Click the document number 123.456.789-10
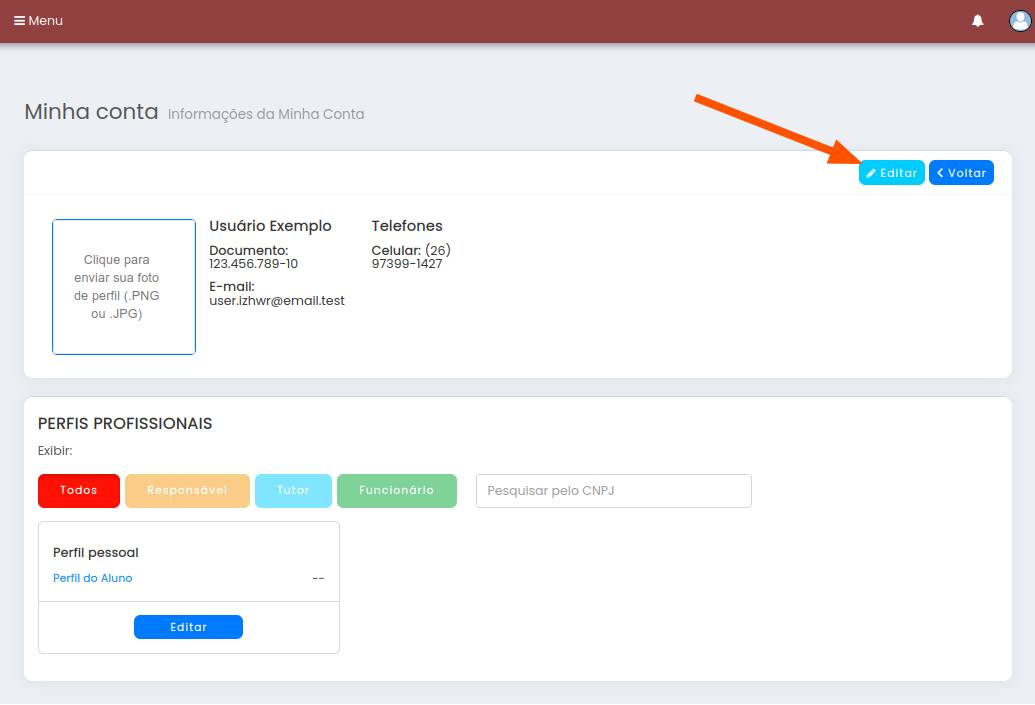The width and height of the screenshot is (1035, 705). pyautogui.click(x=253, y=264)
